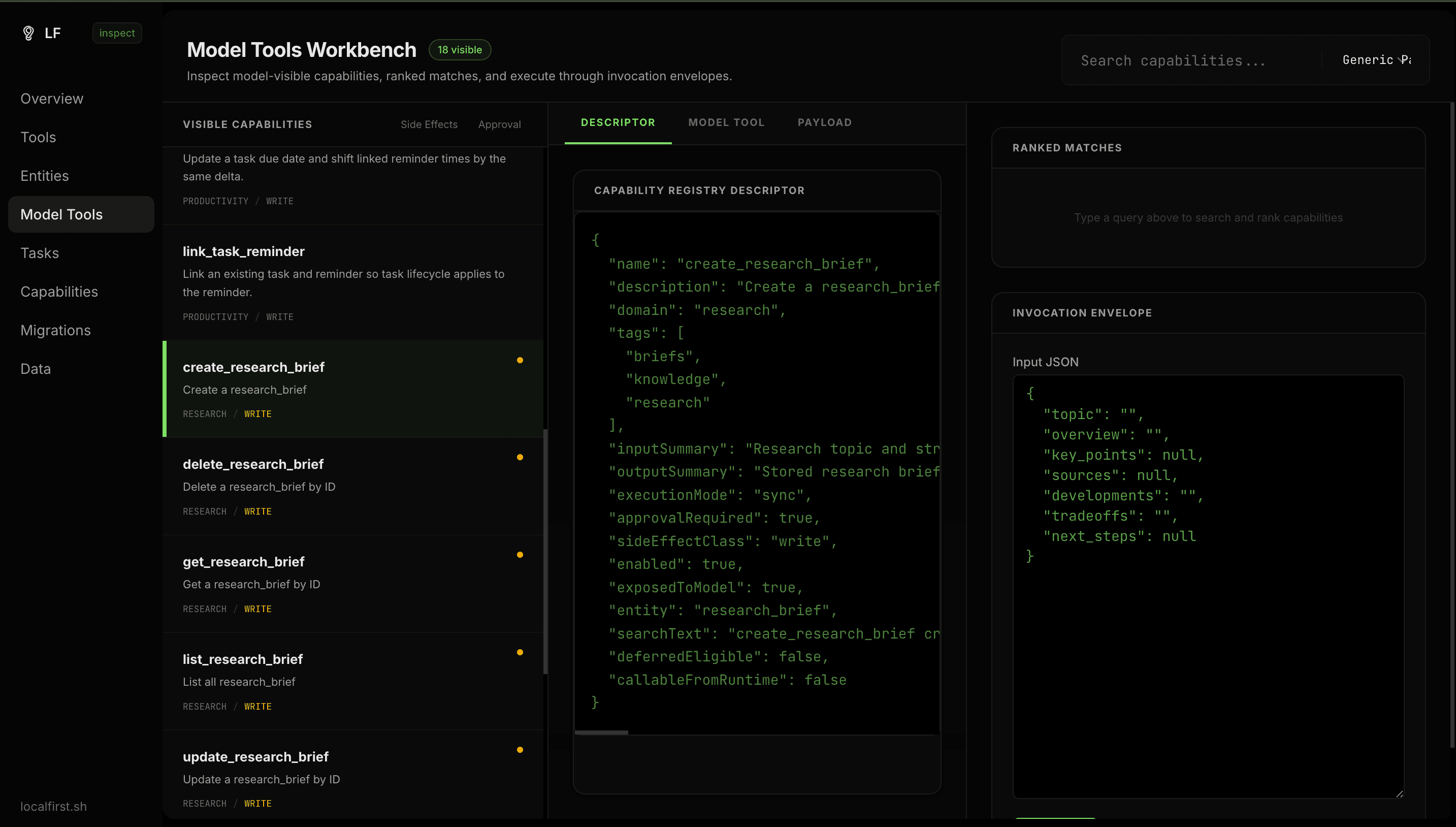1456x827 pixels.
Task: Open Capabilities from the sidebar
Action: [59, 292]
